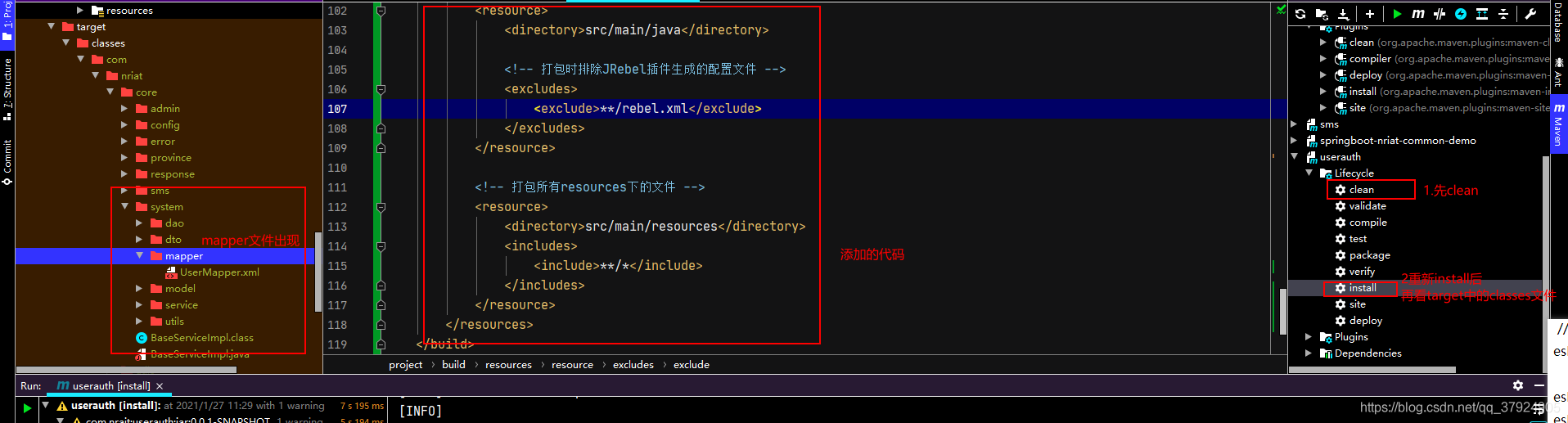Viewport: 1568px width, 423px height.
Task: Select the package lifecycle goal
Action: 1369,255
